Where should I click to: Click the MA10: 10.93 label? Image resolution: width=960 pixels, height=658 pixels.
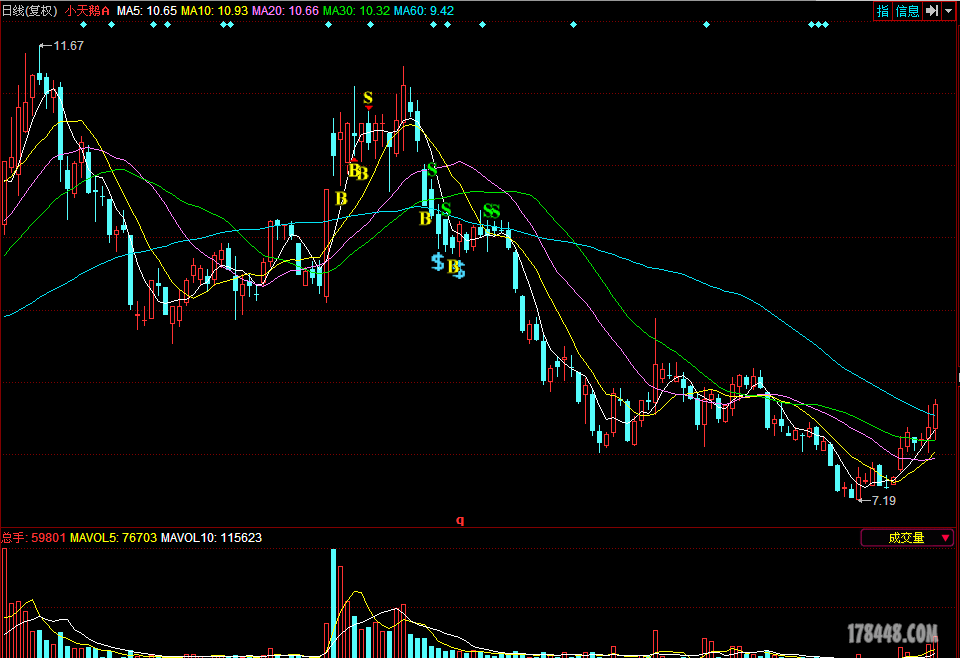tap(214, 11)
